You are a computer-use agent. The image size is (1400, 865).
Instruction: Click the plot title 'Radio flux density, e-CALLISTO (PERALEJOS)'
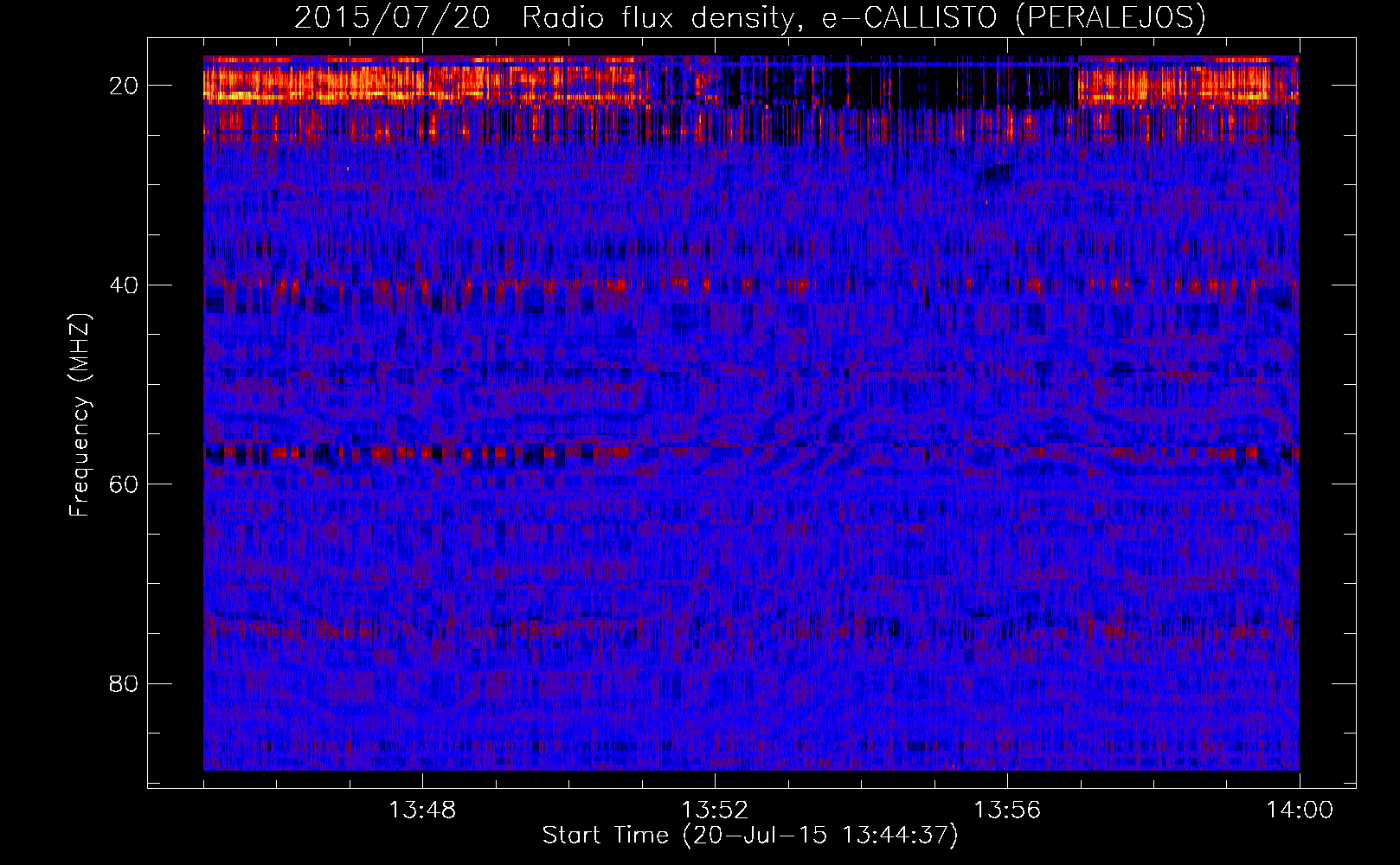coord(864,17)
